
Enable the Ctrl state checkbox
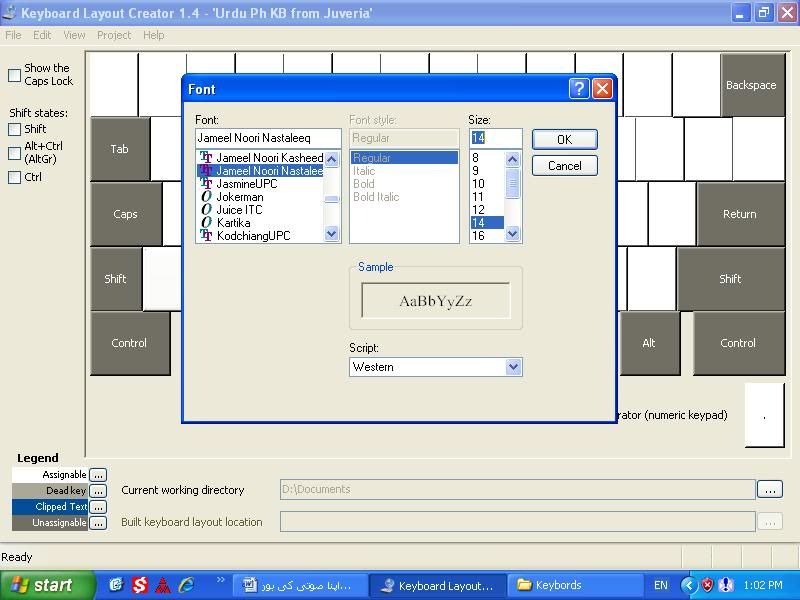pyautogui.click(x=15, y=177)
